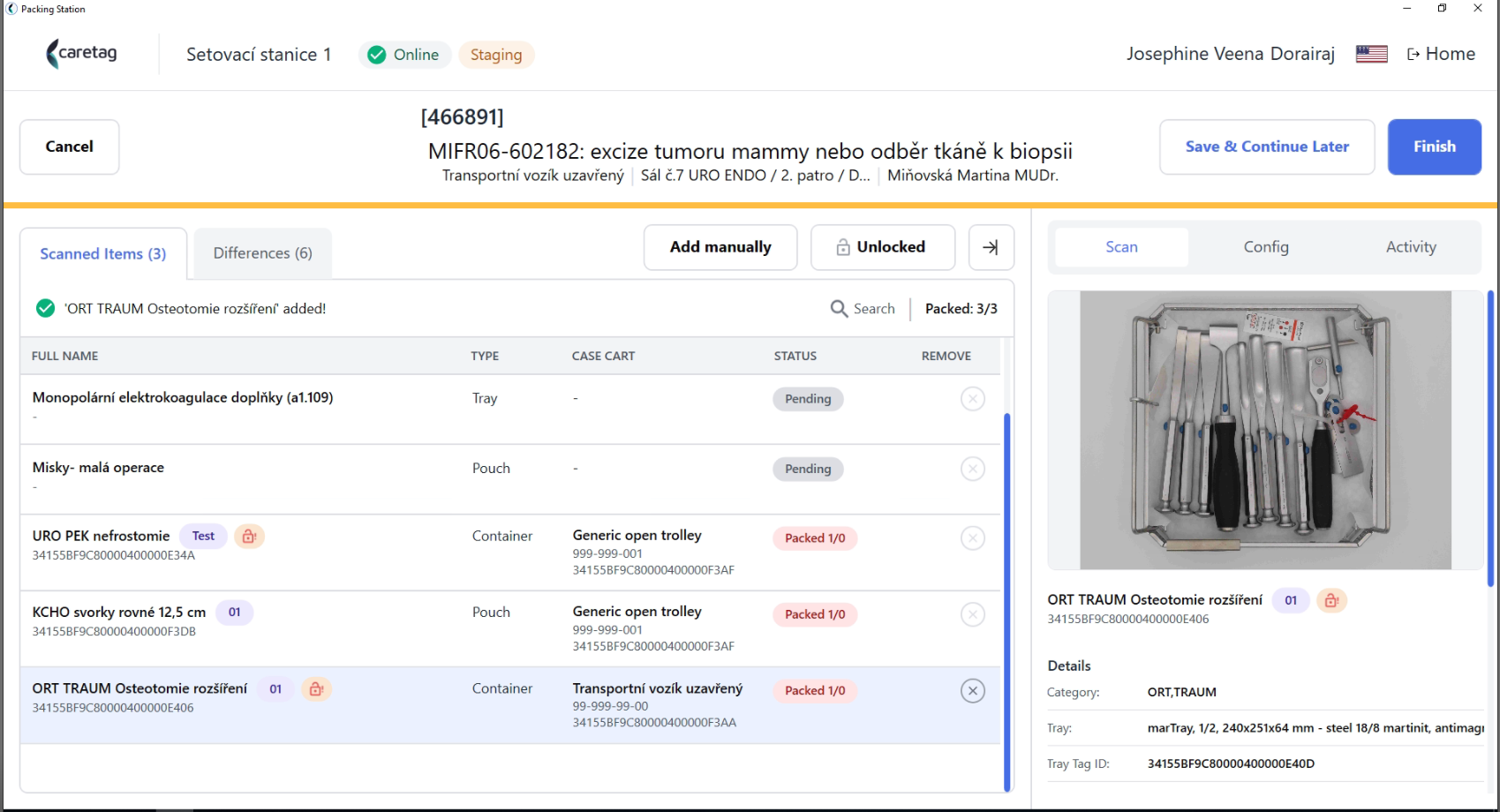Screen dimensions: 1500x812
Task: Open the Activity tab
Action: (1411, 247)
